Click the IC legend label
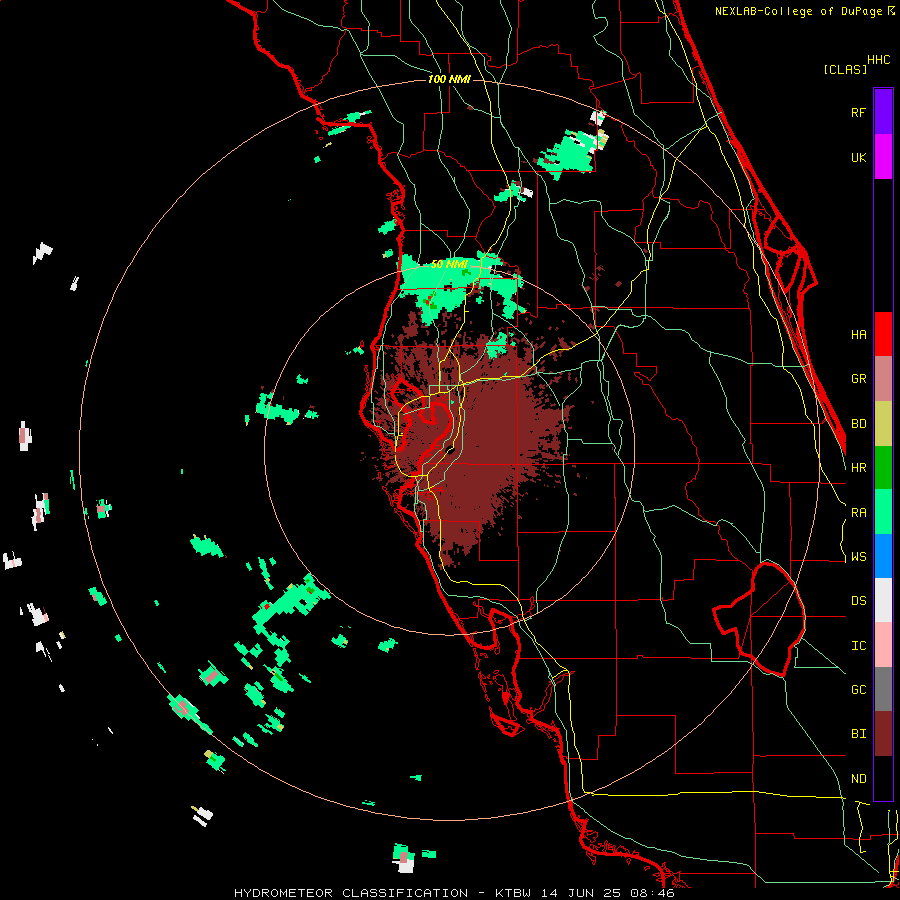900x900 pixels. (858, 646)
